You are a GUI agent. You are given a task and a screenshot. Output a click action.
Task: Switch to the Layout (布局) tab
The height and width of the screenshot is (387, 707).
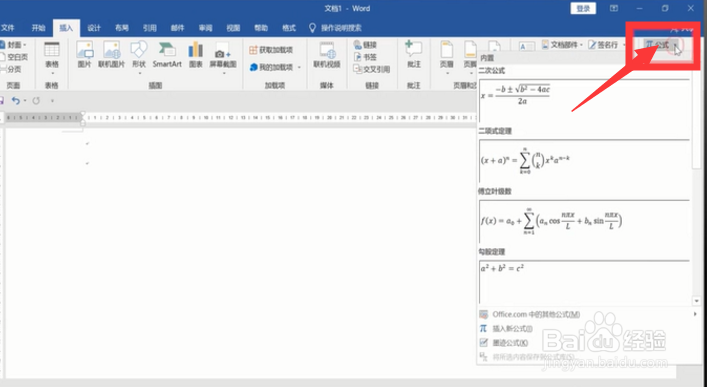(x=122, y=28)
